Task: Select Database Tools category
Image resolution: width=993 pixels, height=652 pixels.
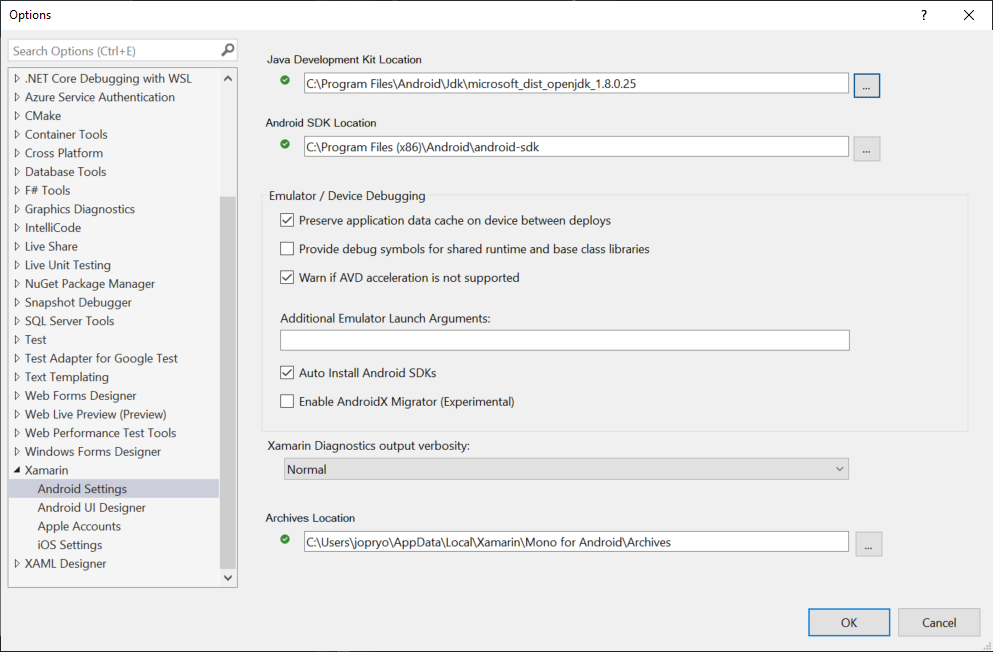Action: (65, 172)
